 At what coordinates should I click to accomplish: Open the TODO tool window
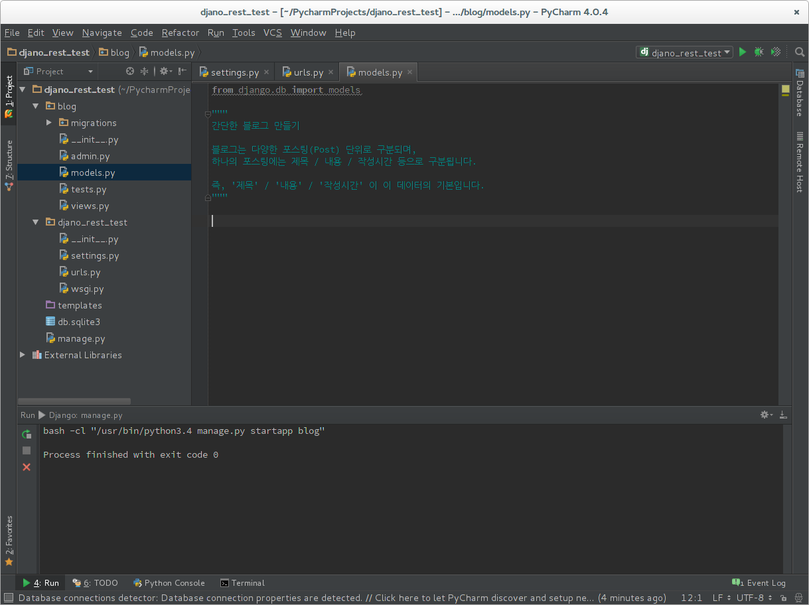click(95, 583)
